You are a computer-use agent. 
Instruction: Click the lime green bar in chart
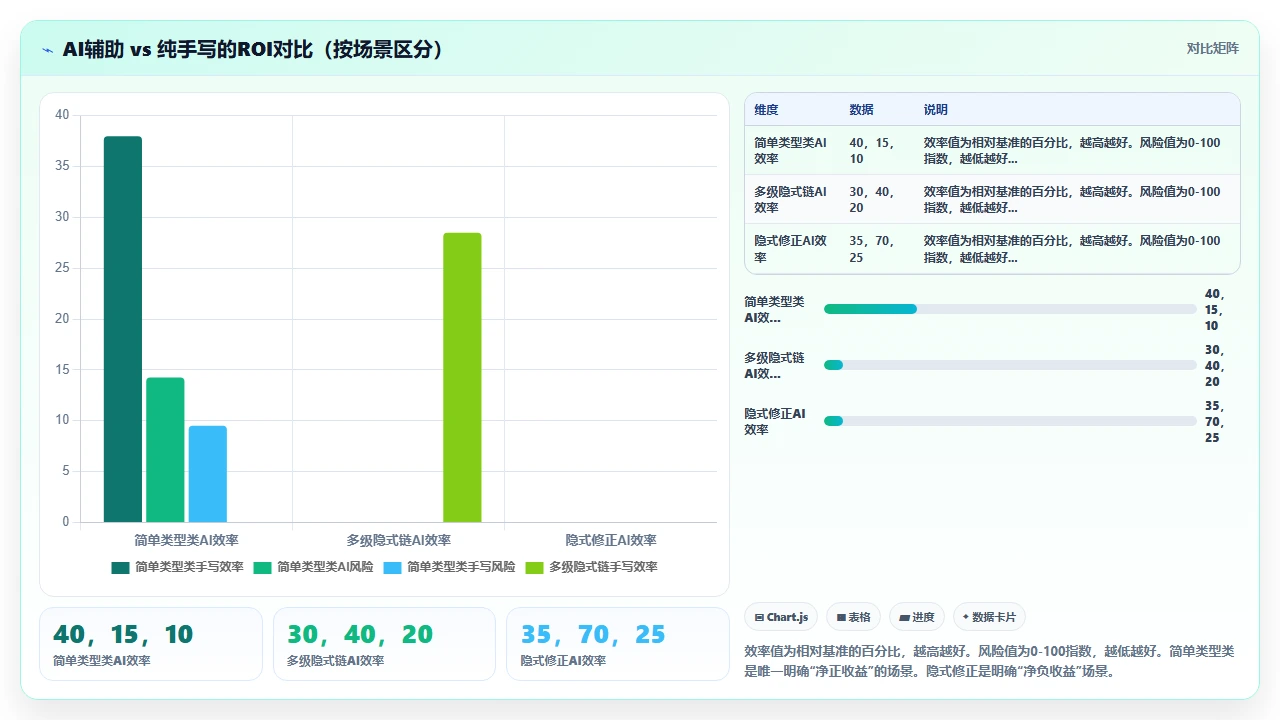pos(462,377)
